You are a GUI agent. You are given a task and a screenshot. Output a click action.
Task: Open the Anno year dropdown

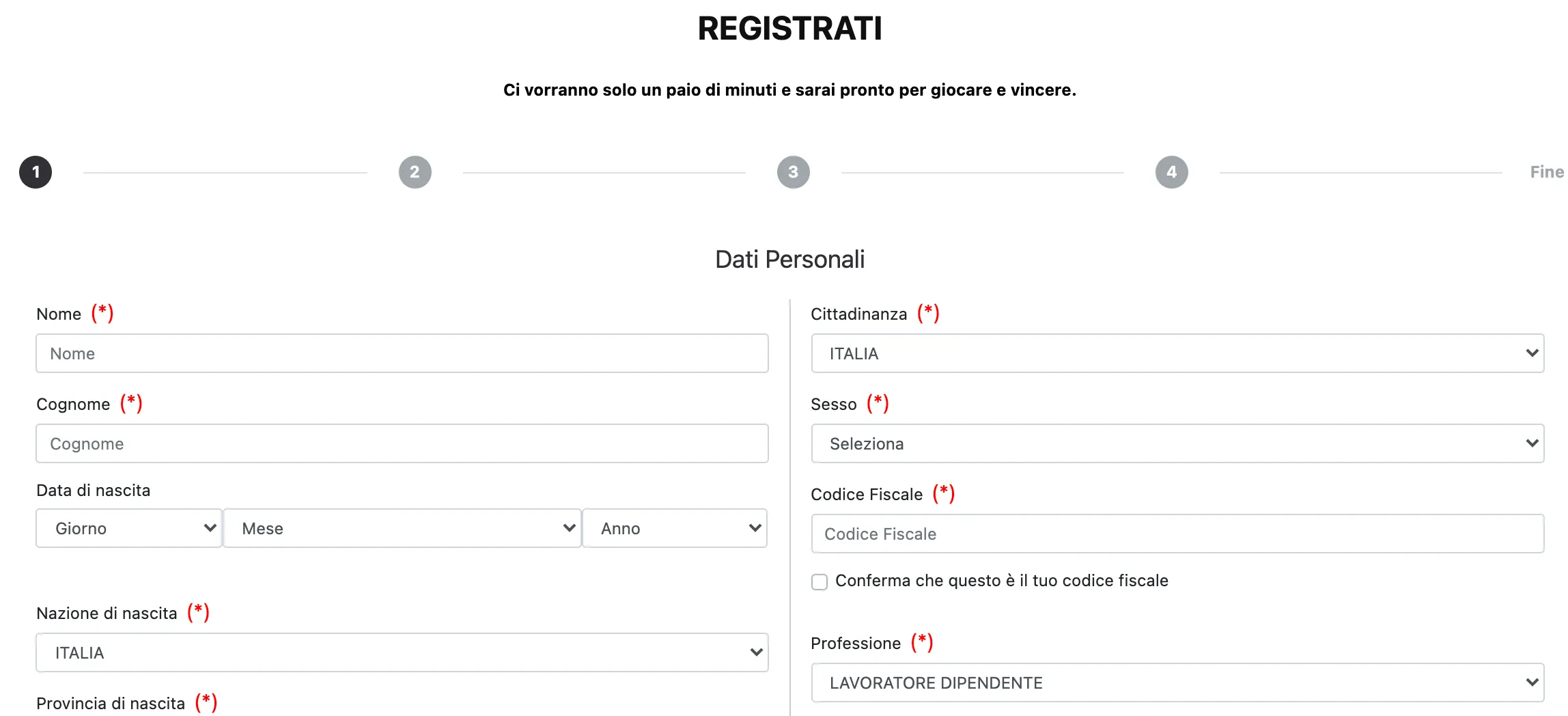click(675, 528)
